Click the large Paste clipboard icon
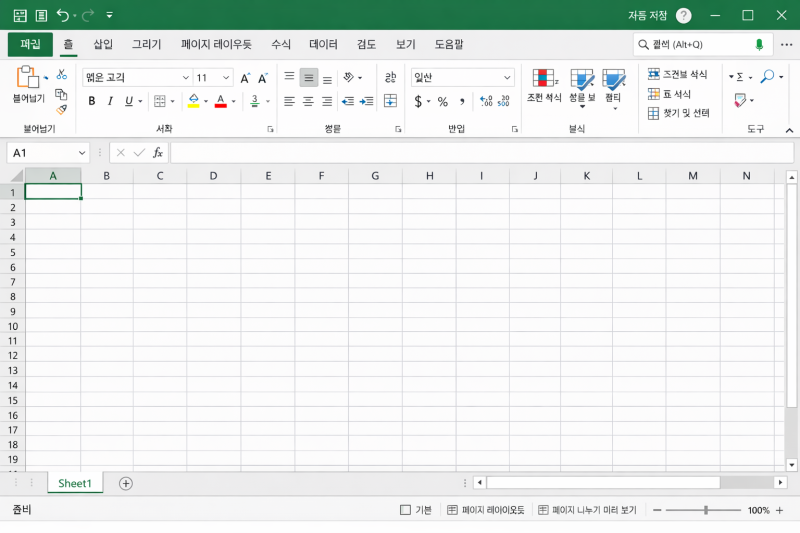800x533 pixels. tap(28, 77)
